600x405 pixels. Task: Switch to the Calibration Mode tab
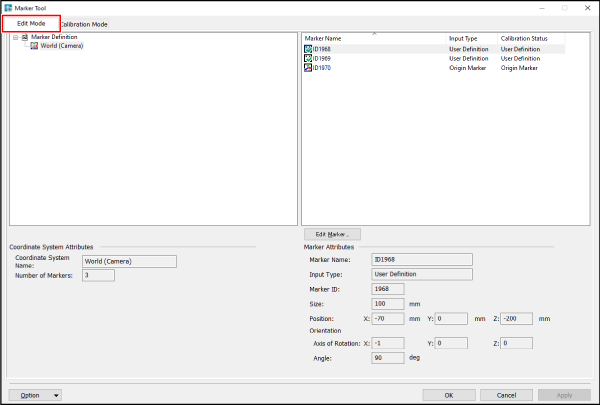coord(85,24)
